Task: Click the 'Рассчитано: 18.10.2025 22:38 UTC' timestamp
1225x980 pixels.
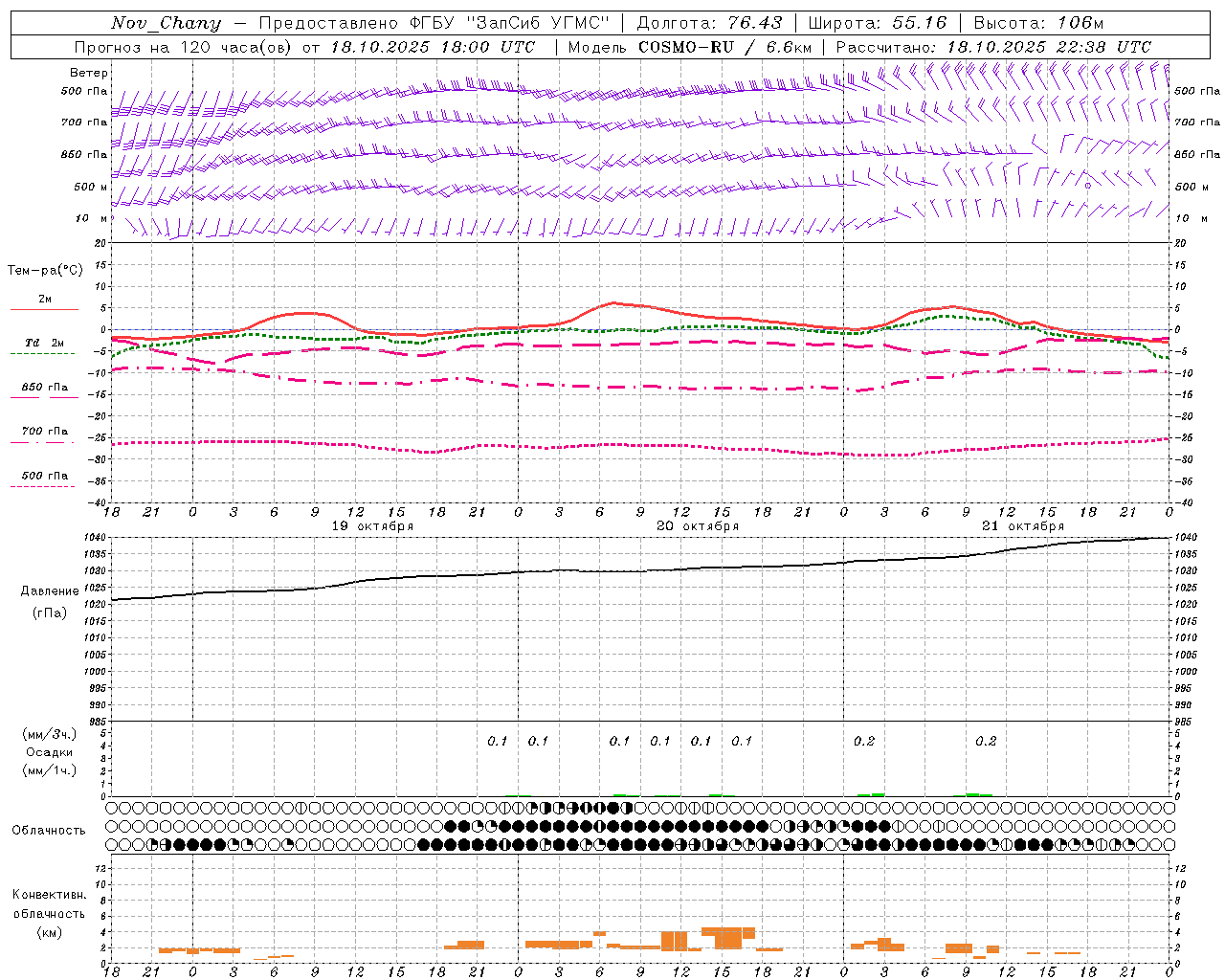Action: 993,47
